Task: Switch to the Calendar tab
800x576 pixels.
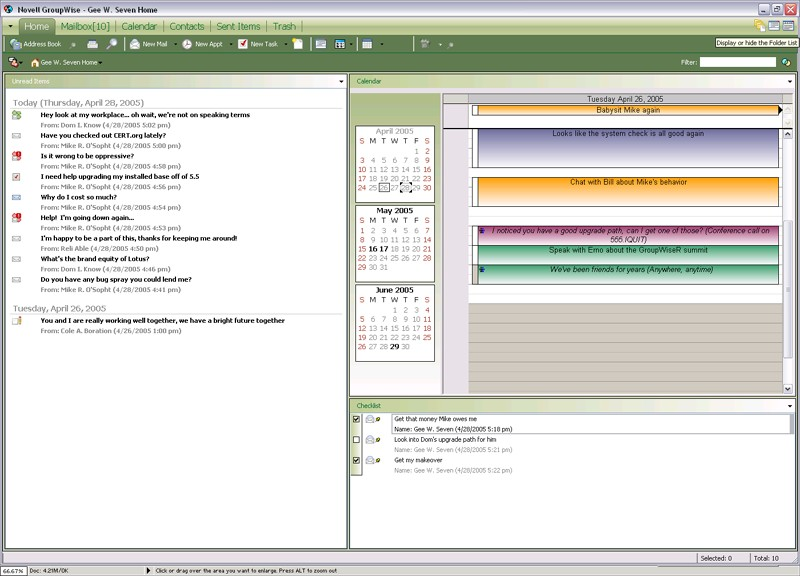Action: (139, 27)
